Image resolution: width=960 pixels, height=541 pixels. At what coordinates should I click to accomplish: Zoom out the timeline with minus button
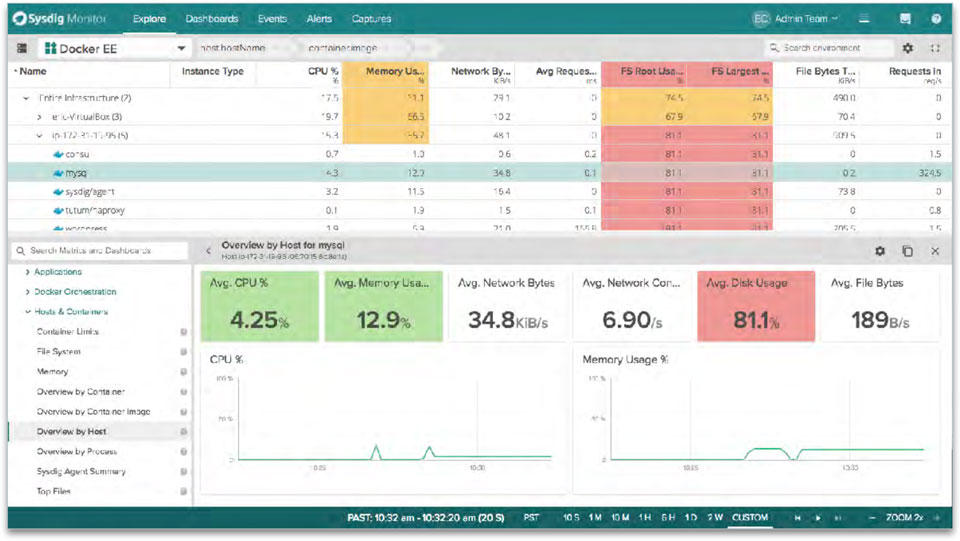(x=871, y=518)
